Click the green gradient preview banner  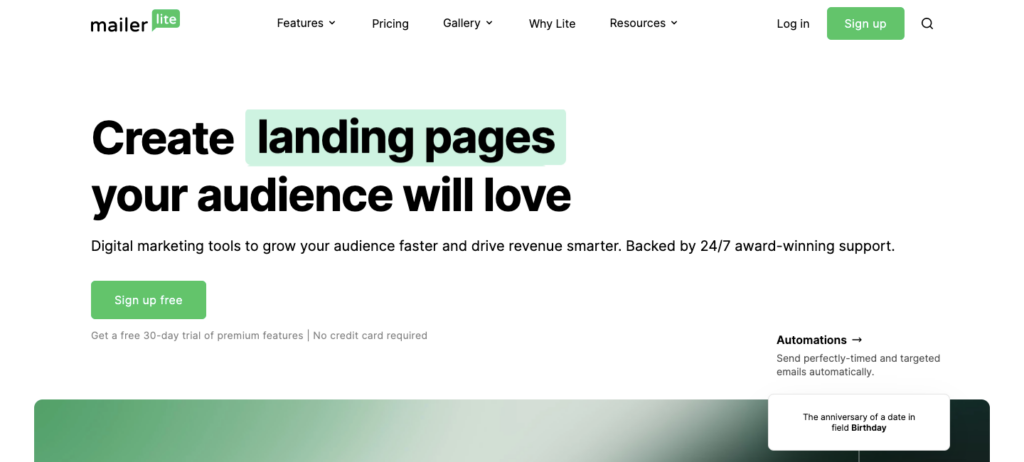pyautogui.click(x=400, y=431)
